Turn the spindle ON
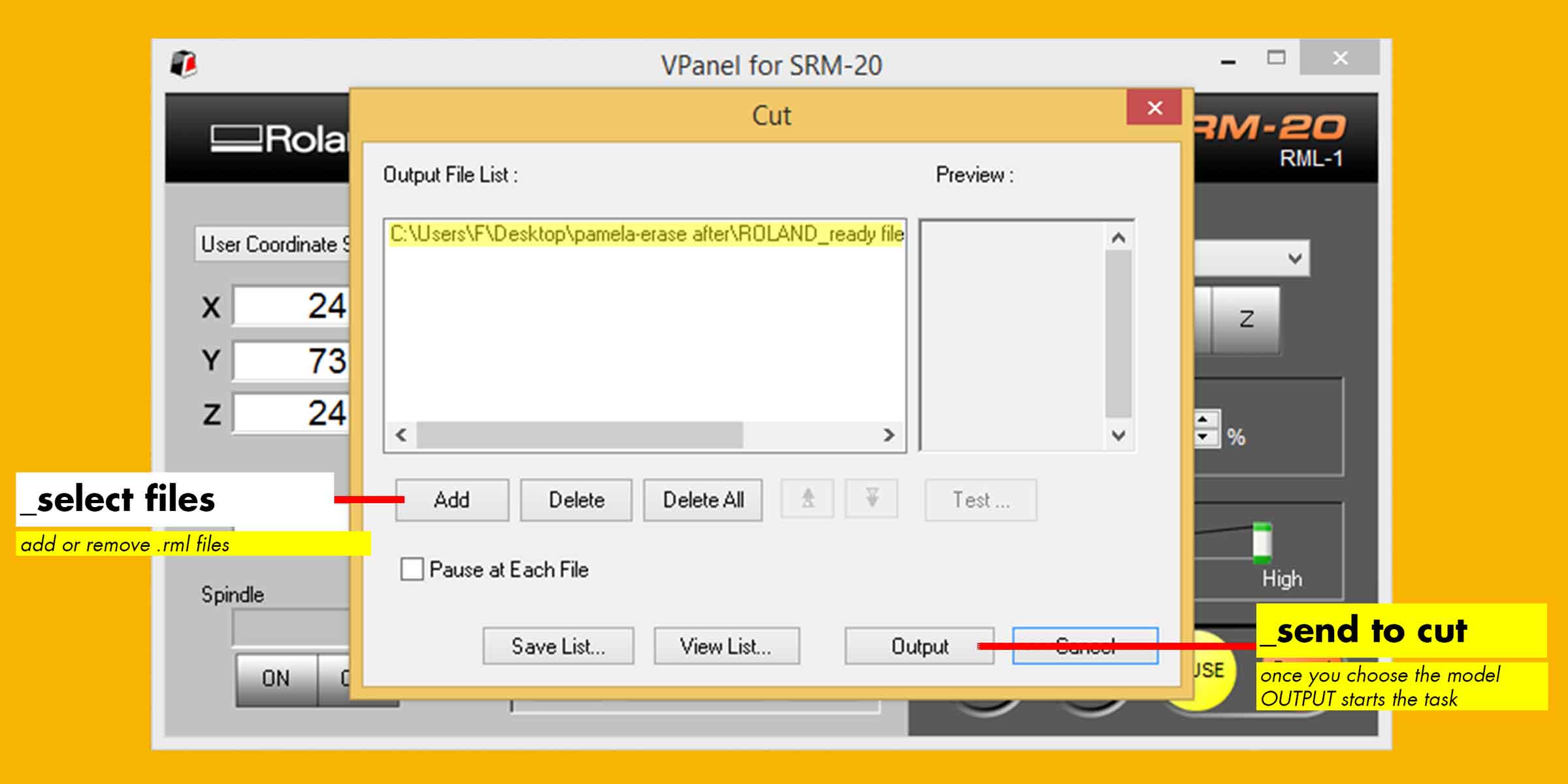The height and width of the screenshot is (784, 1568). 276,678
